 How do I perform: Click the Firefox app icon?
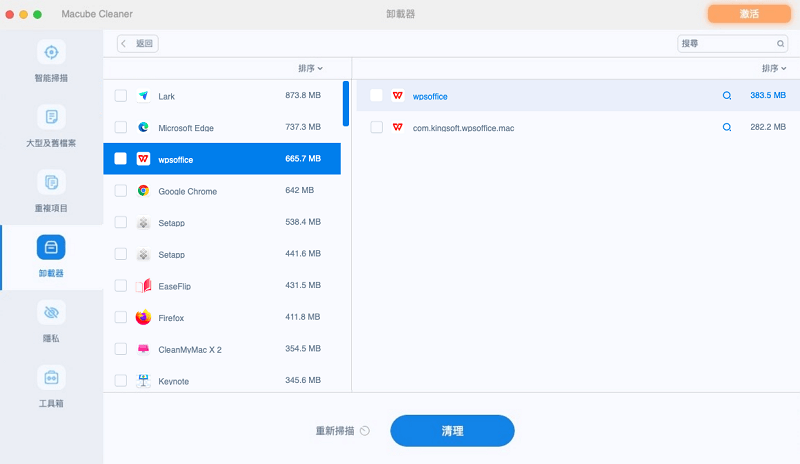pyautogui.click(x=143, y=317)
